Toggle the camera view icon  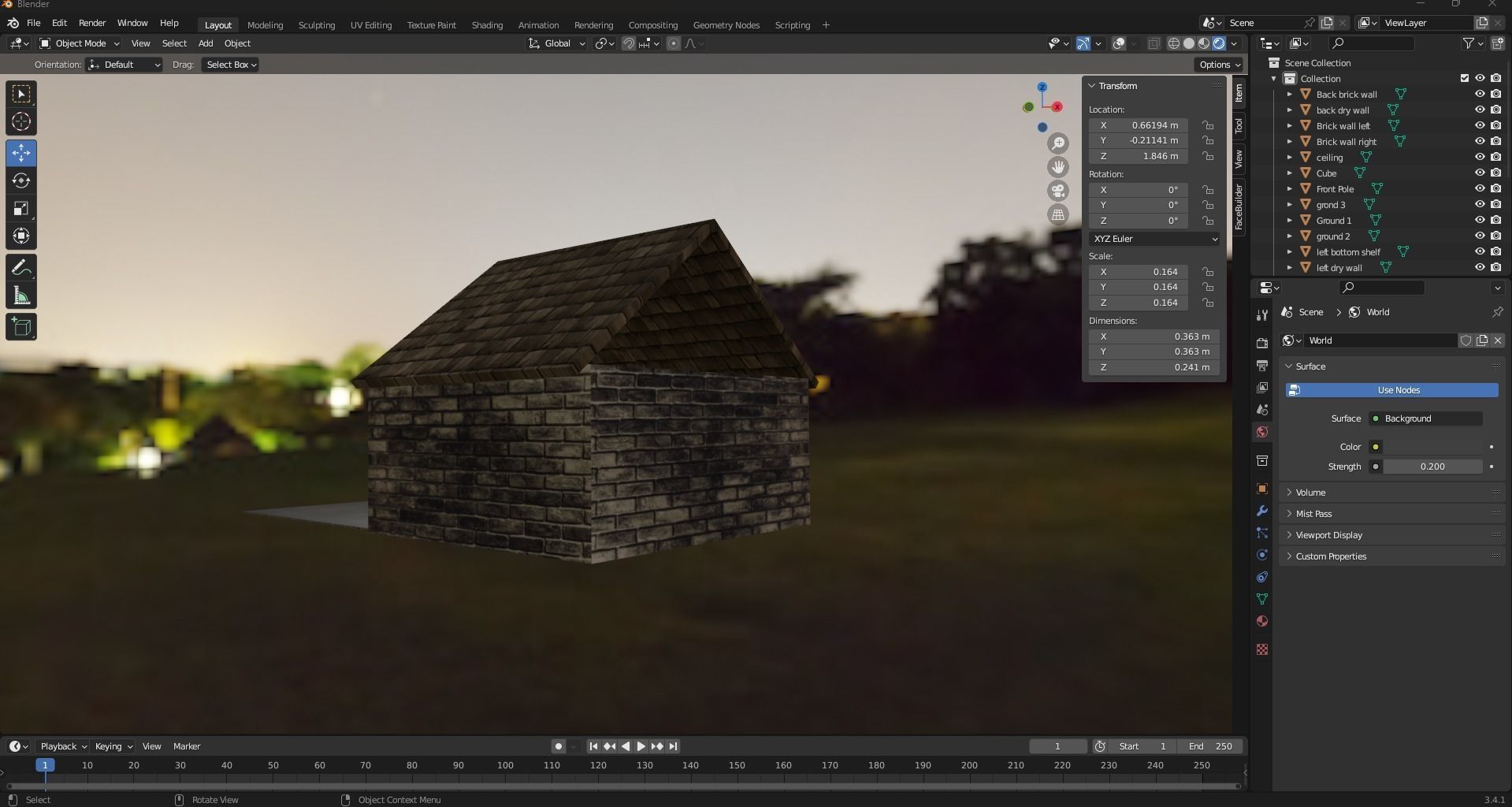(x=1058, y=191)
